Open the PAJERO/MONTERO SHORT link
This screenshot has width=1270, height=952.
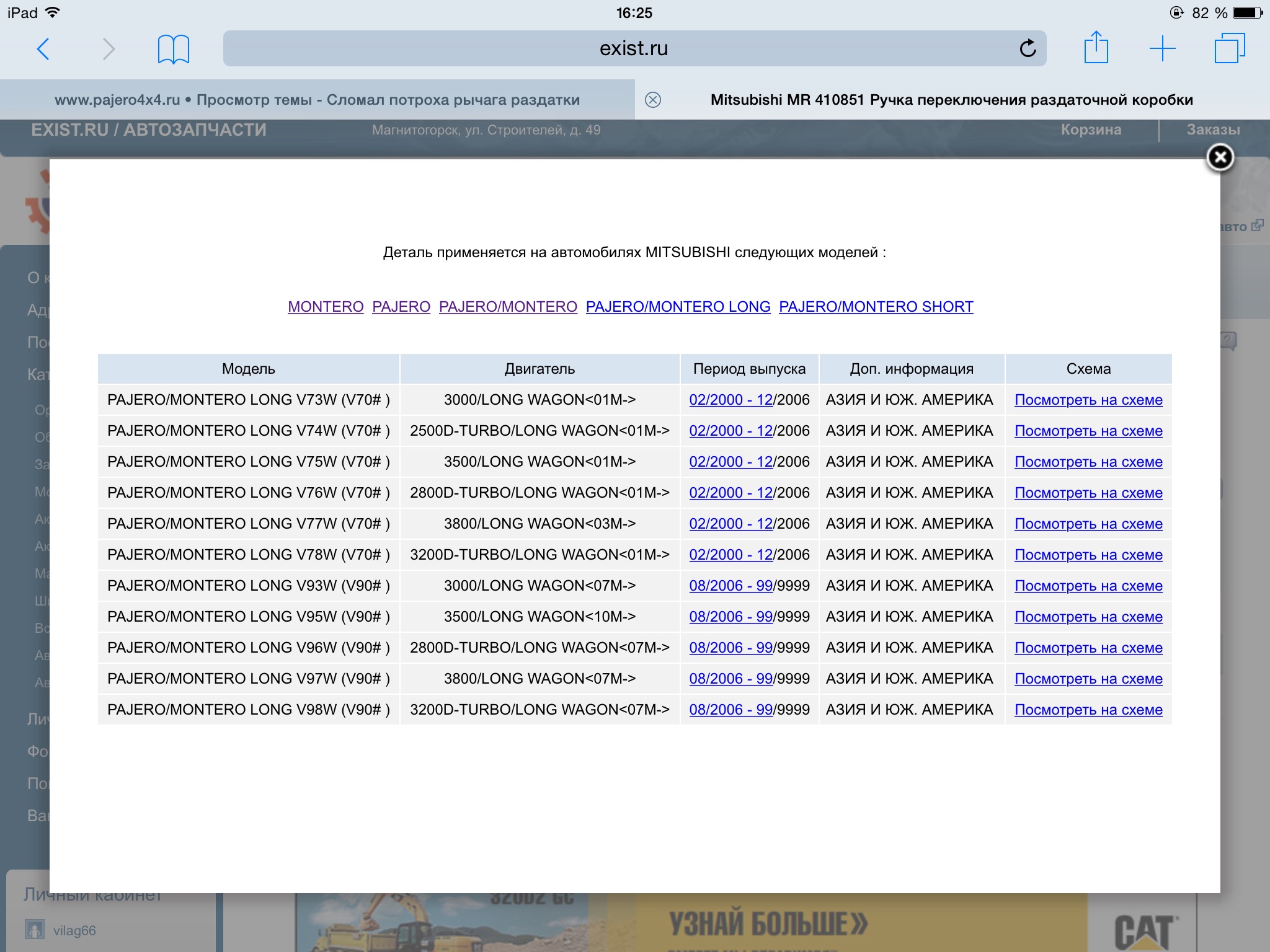[876, 307]
